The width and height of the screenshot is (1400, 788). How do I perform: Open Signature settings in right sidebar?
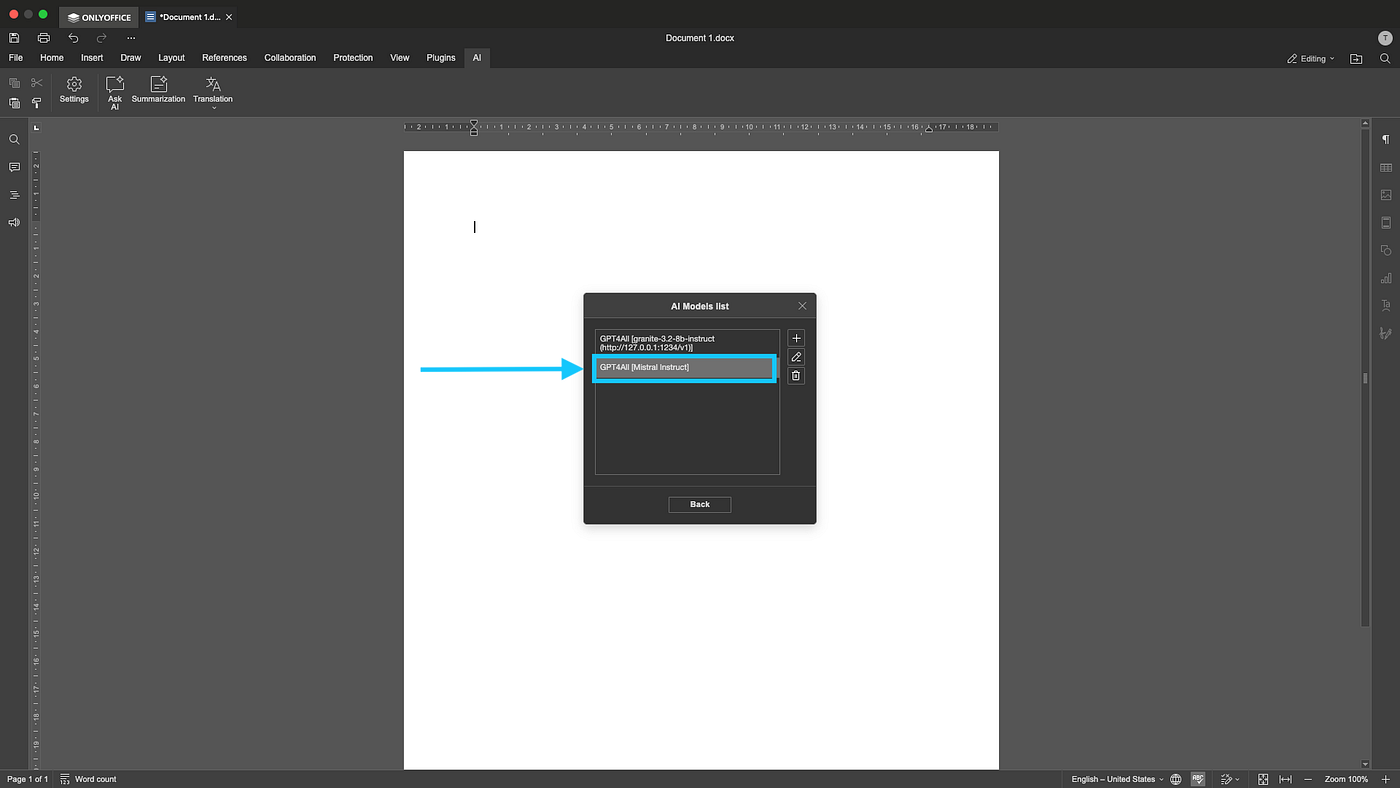[1386, 333]
